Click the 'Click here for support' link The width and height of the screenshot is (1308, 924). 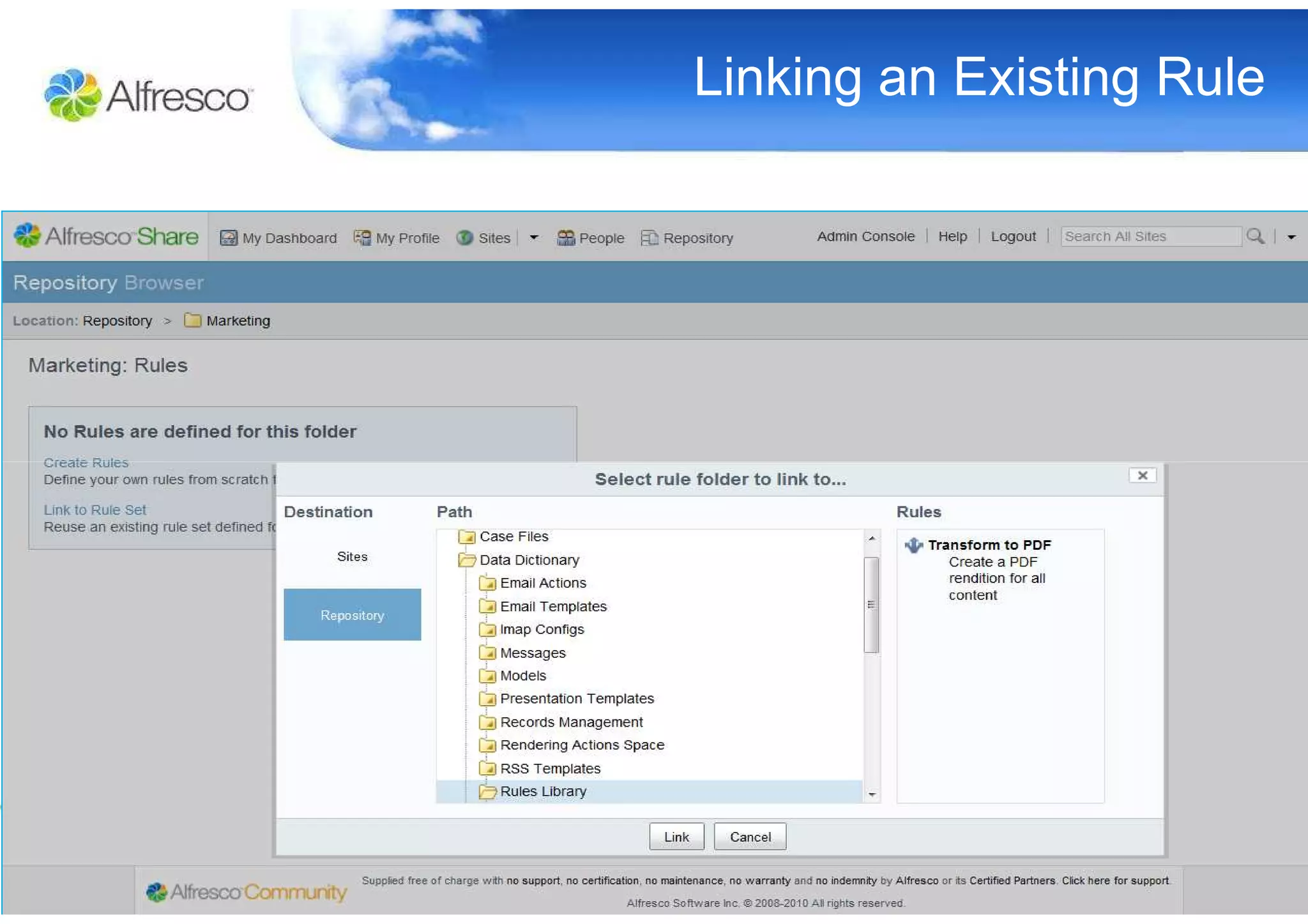[1115, 881]
